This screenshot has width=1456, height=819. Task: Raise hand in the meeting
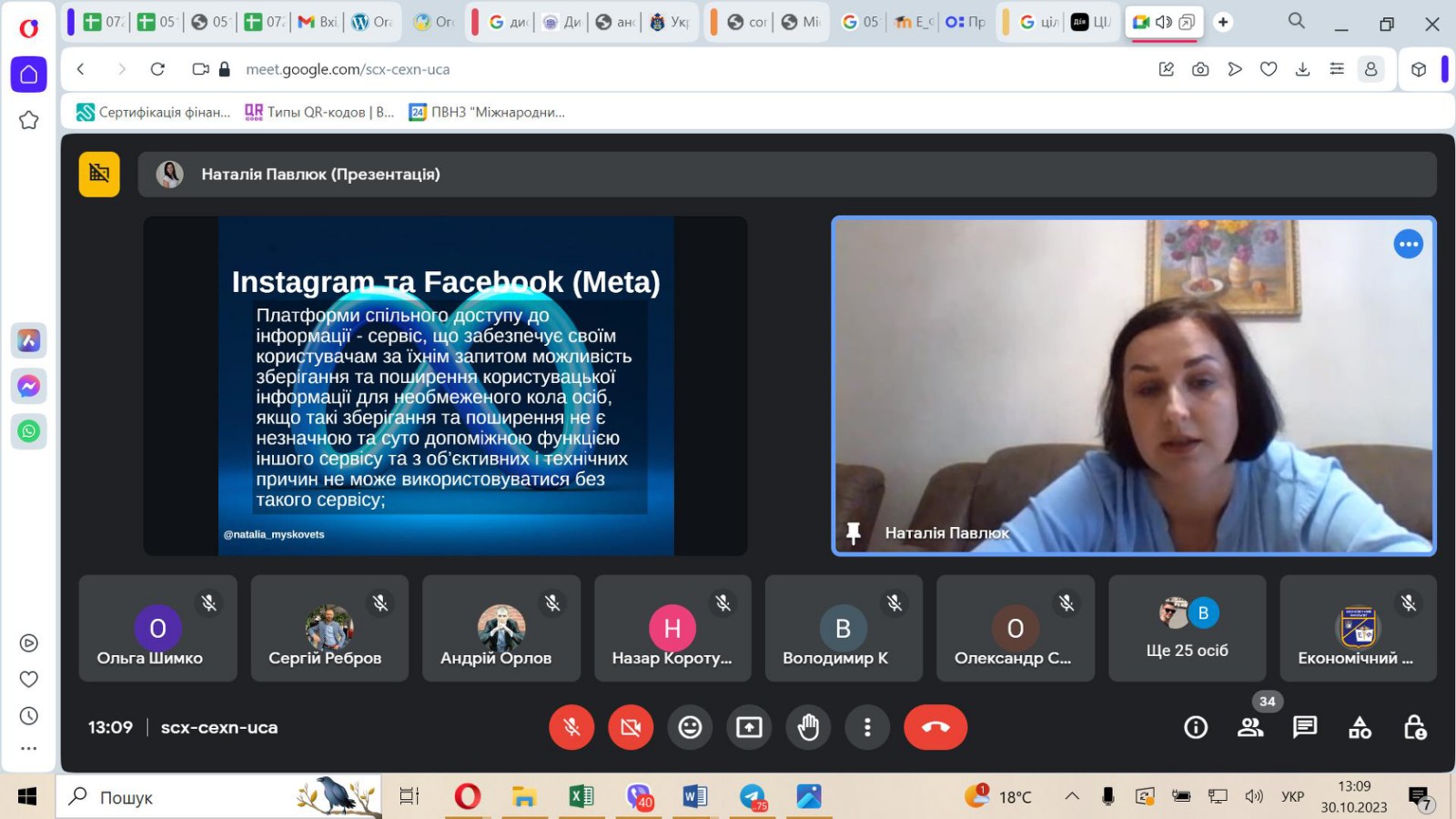pyautogui.click(x=808, y=727)
